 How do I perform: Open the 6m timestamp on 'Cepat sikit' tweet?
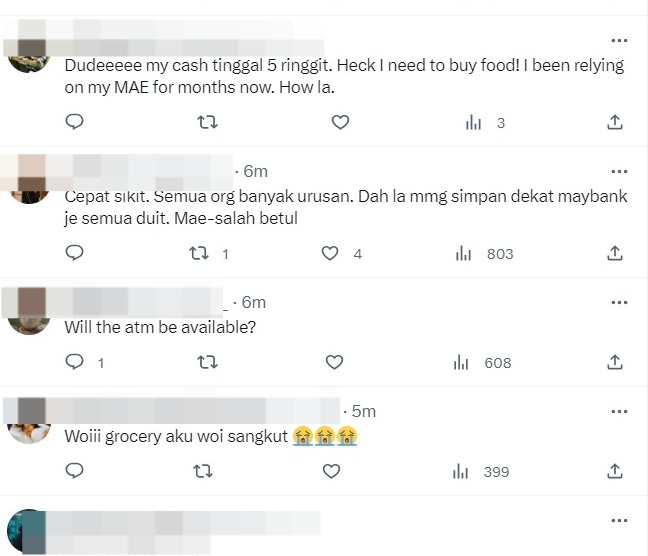(x=254, y=171)
